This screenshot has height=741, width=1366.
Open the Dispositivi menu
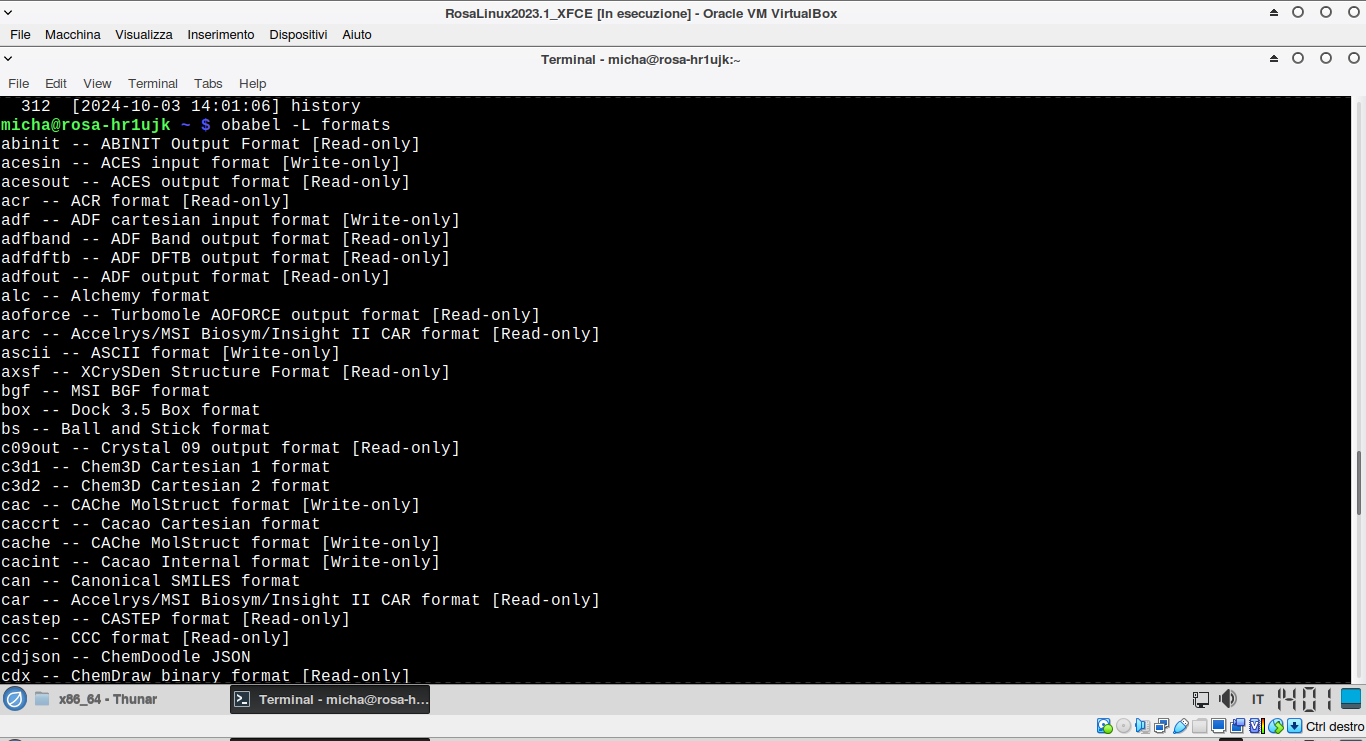(x=298, y=34)
